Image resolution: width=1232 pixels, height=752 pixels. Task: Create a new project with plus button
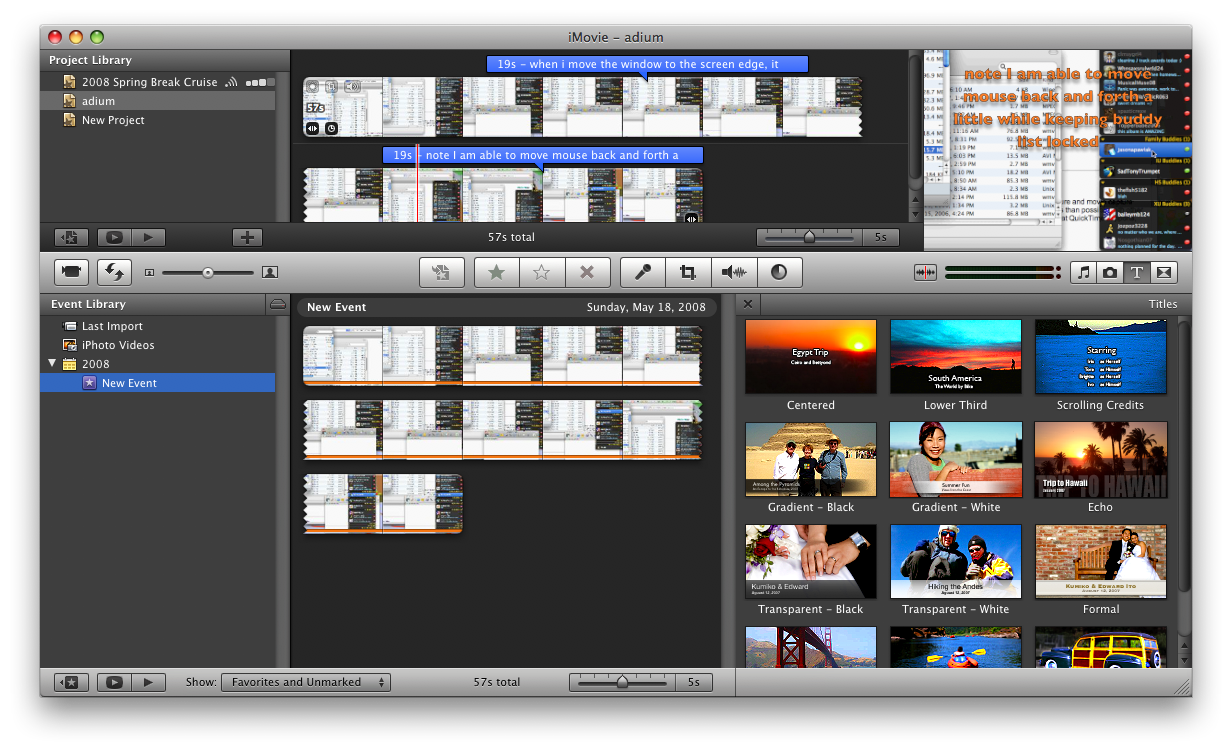(247, 237)
